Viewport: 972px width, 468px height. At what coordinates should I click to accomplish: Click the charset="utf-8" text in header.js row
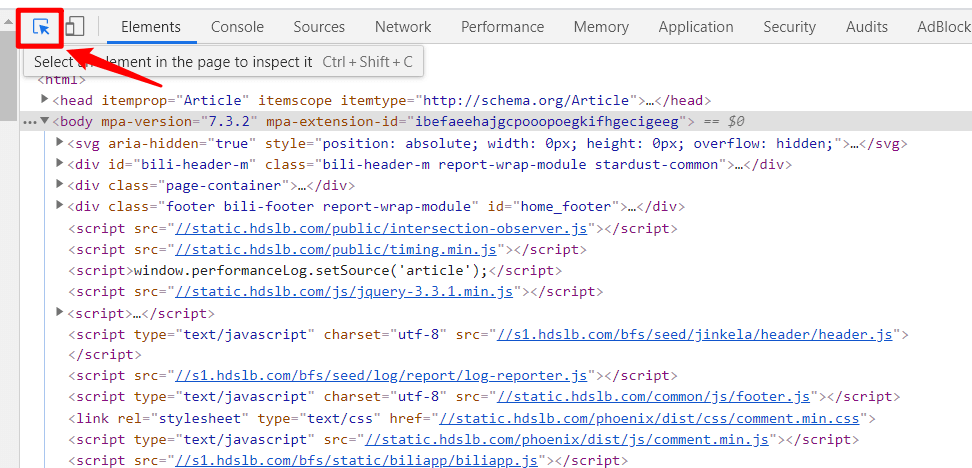385,334
